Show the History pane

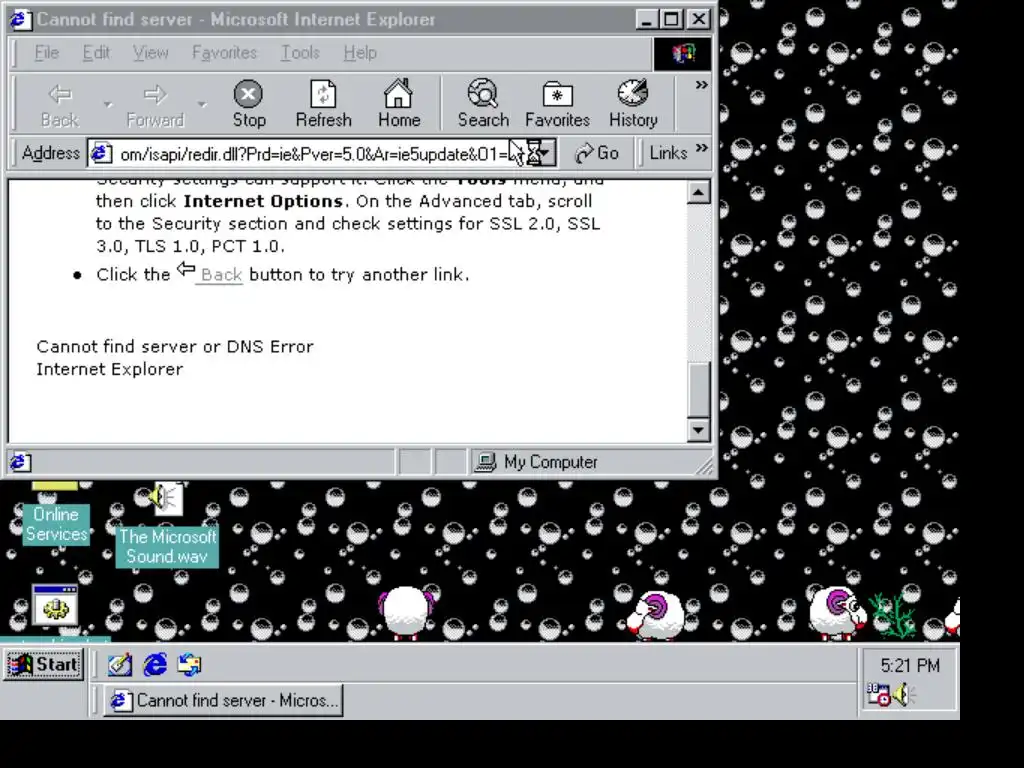633,104
